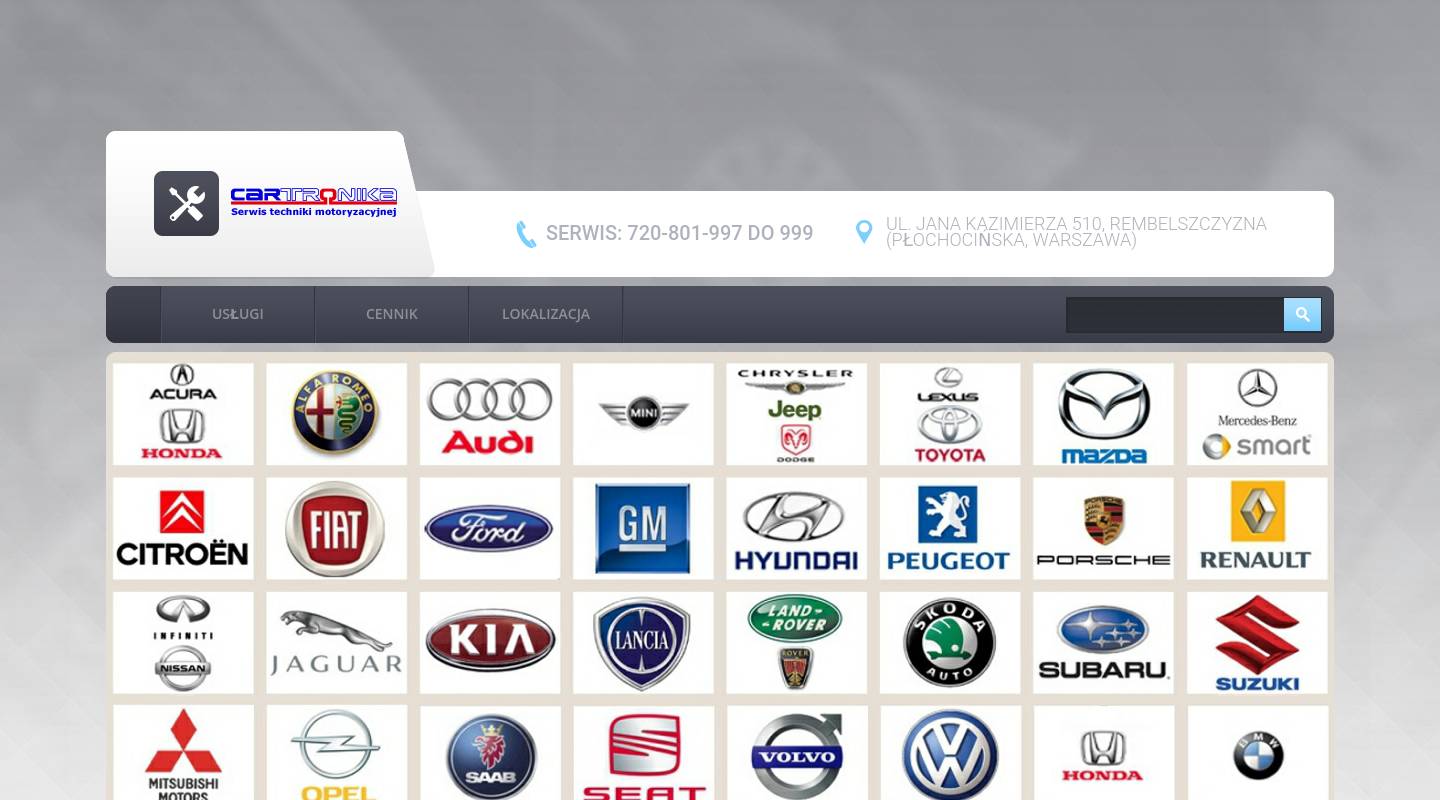Select the Ford logo tile

tap(490, 528)
